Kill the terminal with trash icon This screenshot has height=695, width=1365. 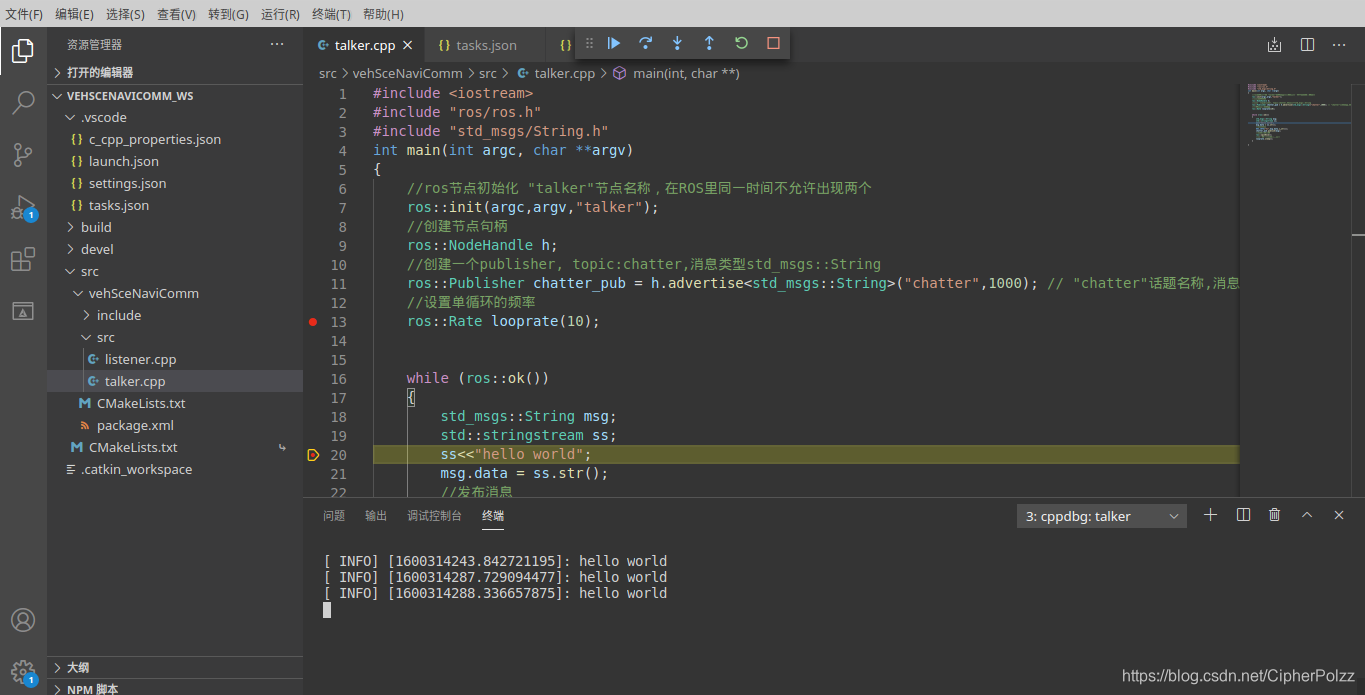(x=1274, y=515)
